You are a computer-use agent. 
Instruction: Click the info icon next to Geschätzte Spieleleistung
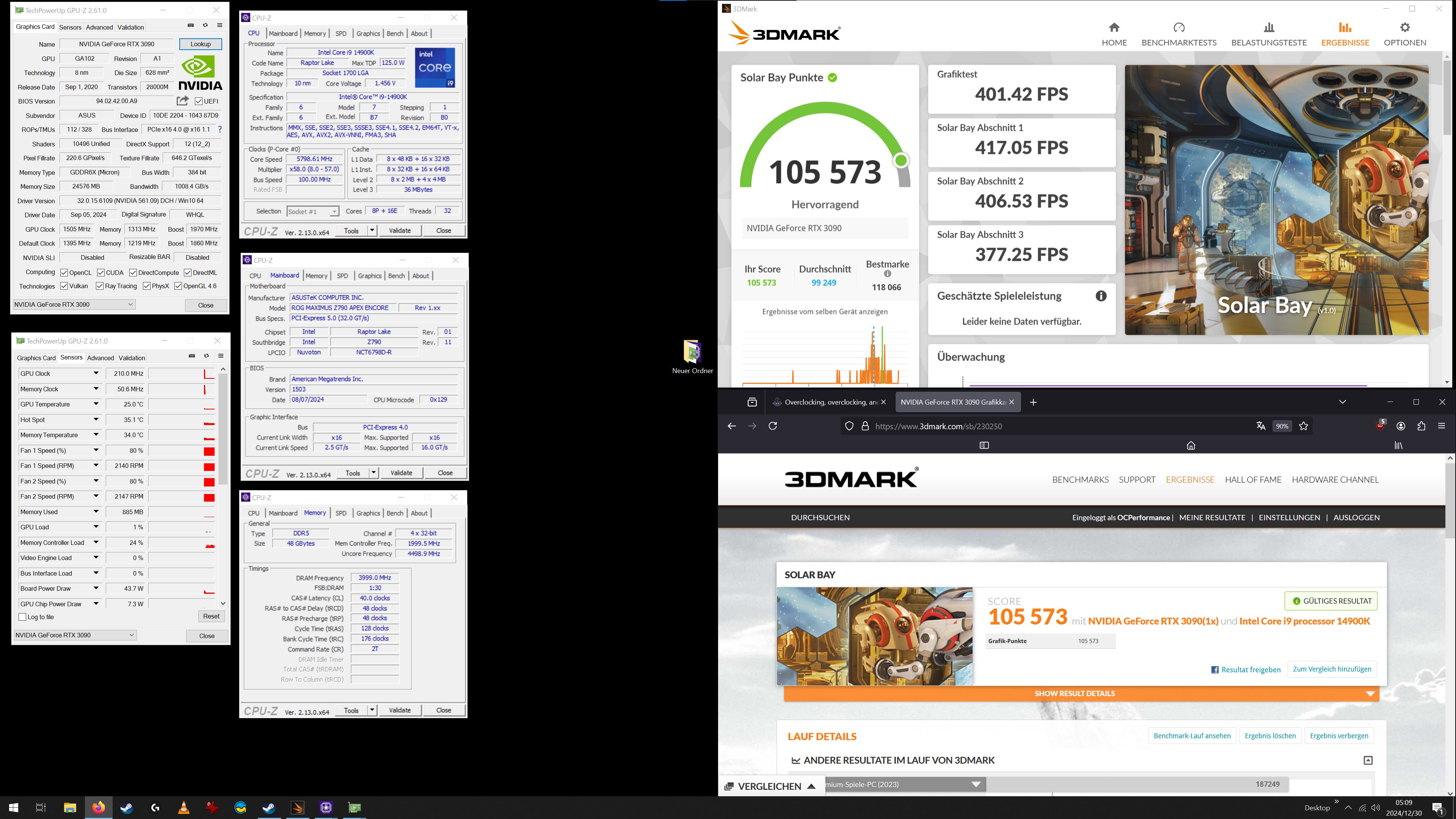(x=1101, y=296)
